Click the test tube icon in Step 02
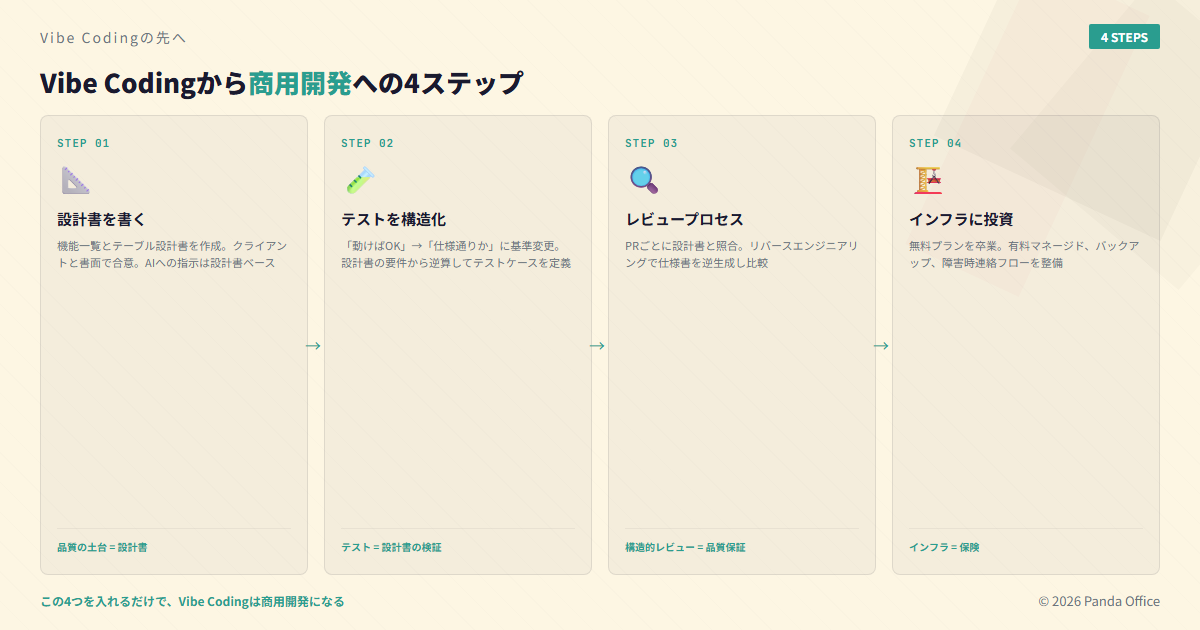1200x630 pixels. coord(359,180)
